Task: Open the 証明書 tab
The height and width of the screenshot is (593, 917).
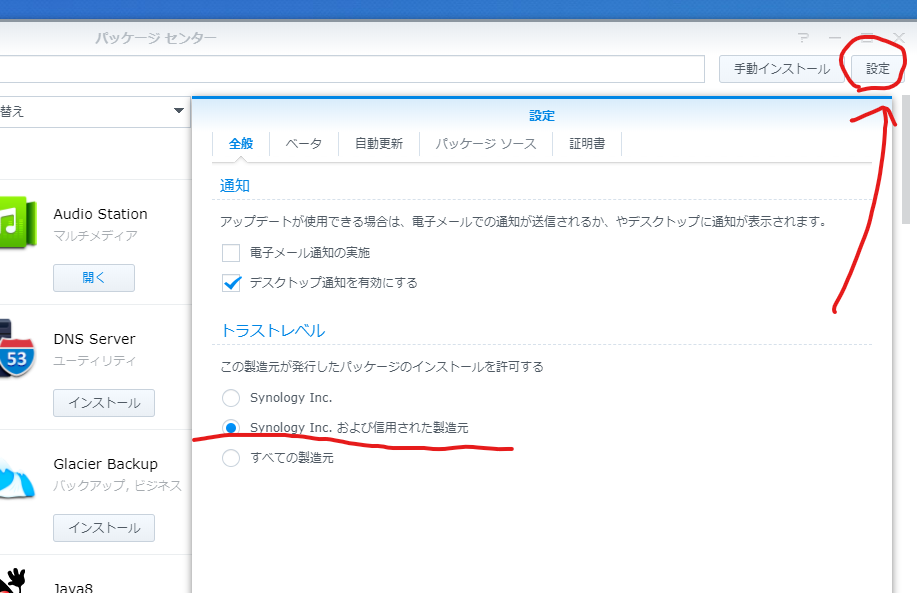Action: tap(587, 143)
